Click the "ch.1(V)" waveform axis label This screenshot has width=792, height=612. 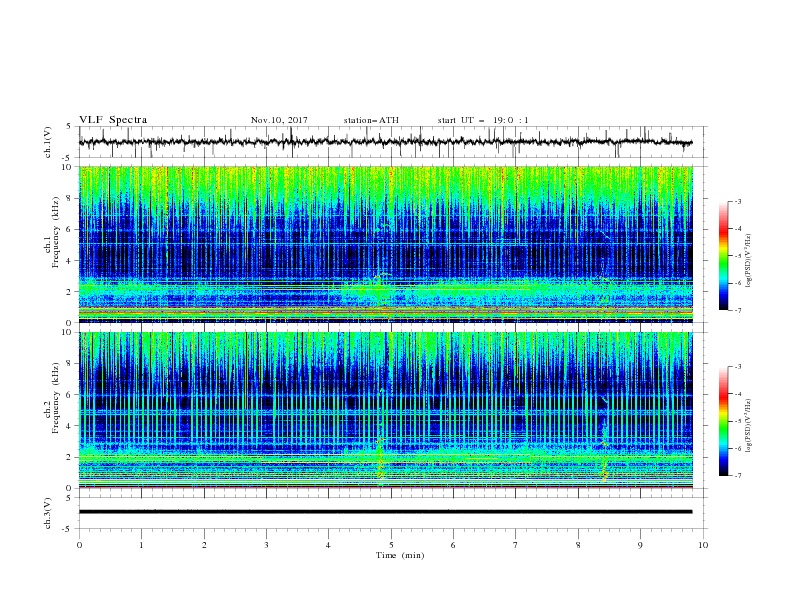point(48,142)
